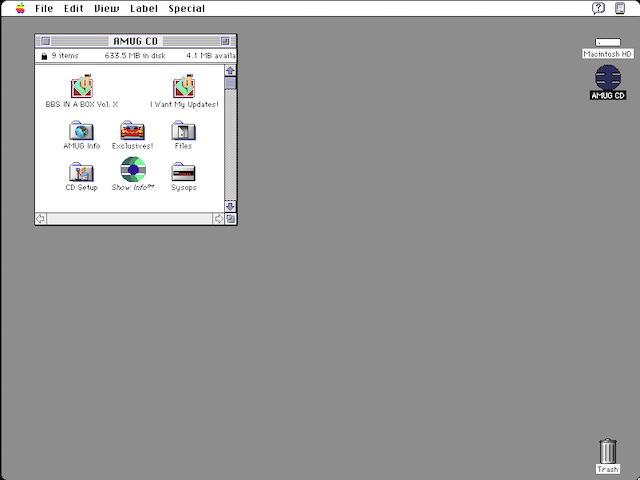The image size is (640, 480).
Task: Click the horizontal scrollbar left arrow
Action: point(40,219)
